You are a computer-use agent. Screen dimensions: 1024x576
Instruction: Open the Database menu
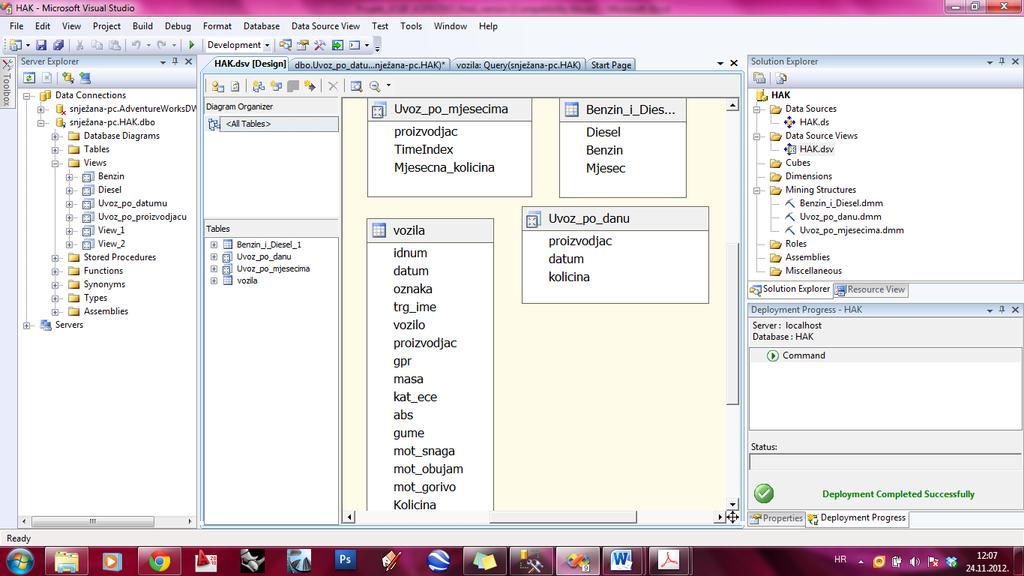(261, 26)
